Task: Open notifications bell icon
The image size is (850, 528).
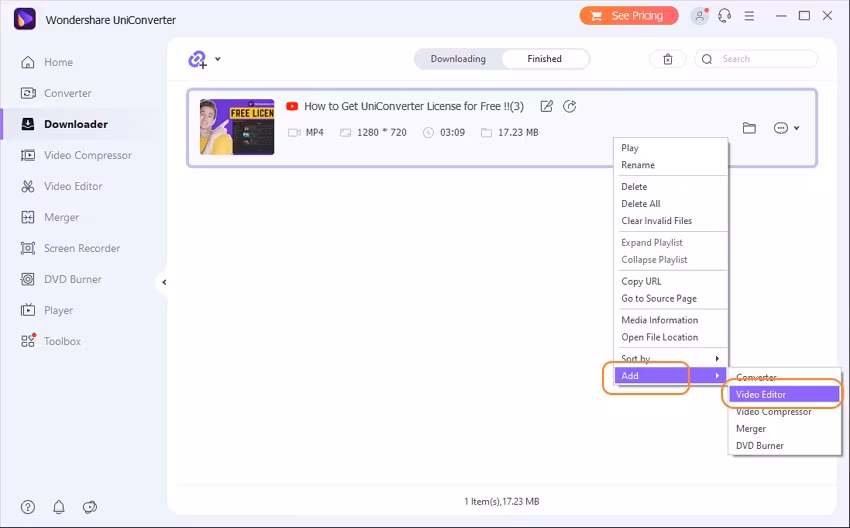Action: [59, 507]
